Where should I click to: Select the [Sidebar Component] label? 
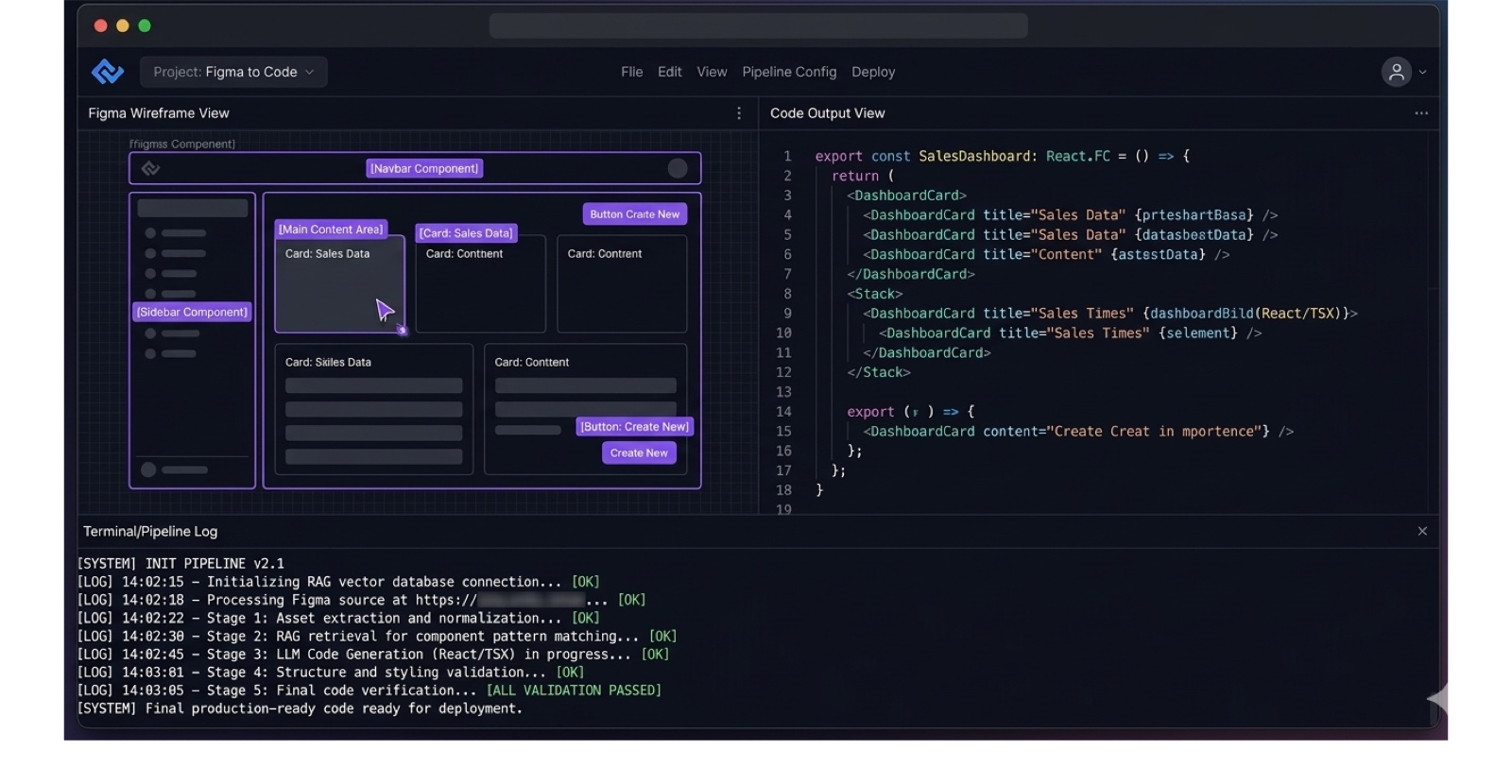(x=192, y=312)
